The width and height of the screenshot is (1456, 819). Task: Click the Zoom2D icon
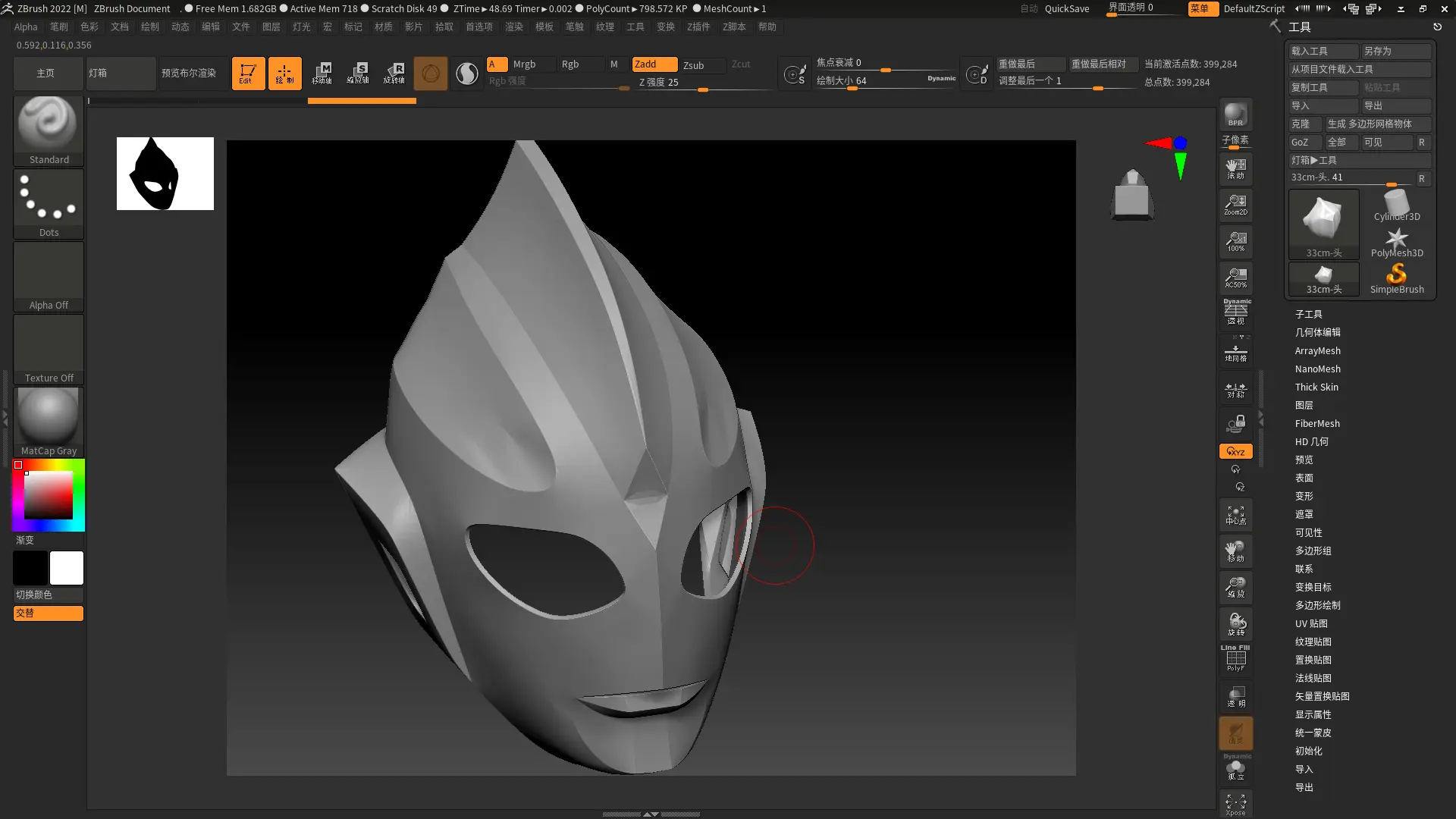click(1235, 205)
